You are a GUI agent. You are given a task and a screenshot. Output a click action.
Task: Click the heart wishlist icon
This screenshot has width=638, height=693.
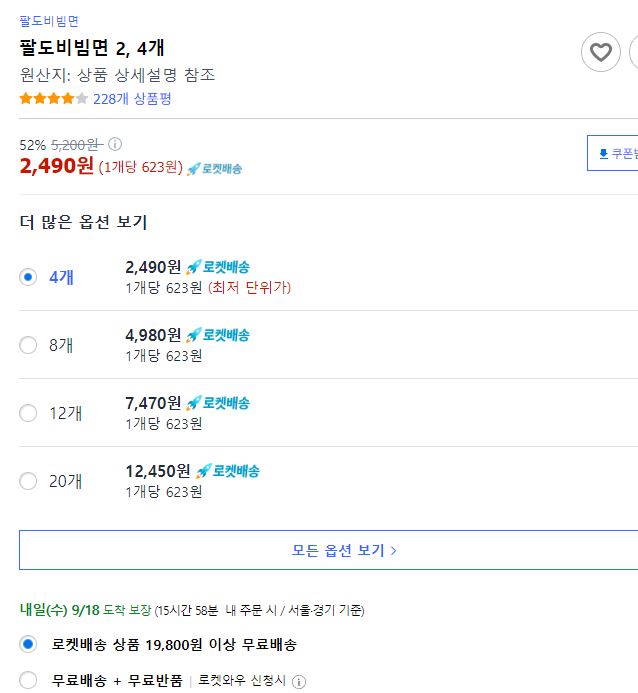point(600,52)
